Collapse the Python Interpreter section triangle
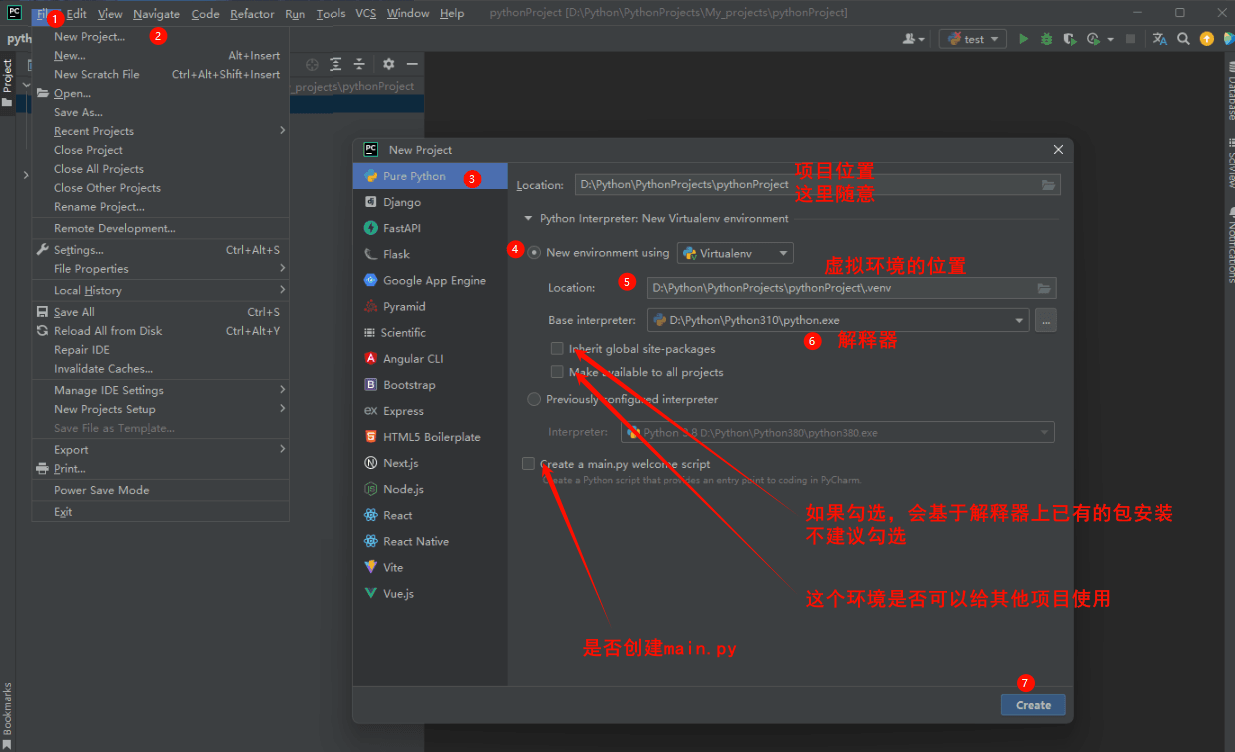Image resolution: width=1235 pixels, height=752 pixels. 529,218
